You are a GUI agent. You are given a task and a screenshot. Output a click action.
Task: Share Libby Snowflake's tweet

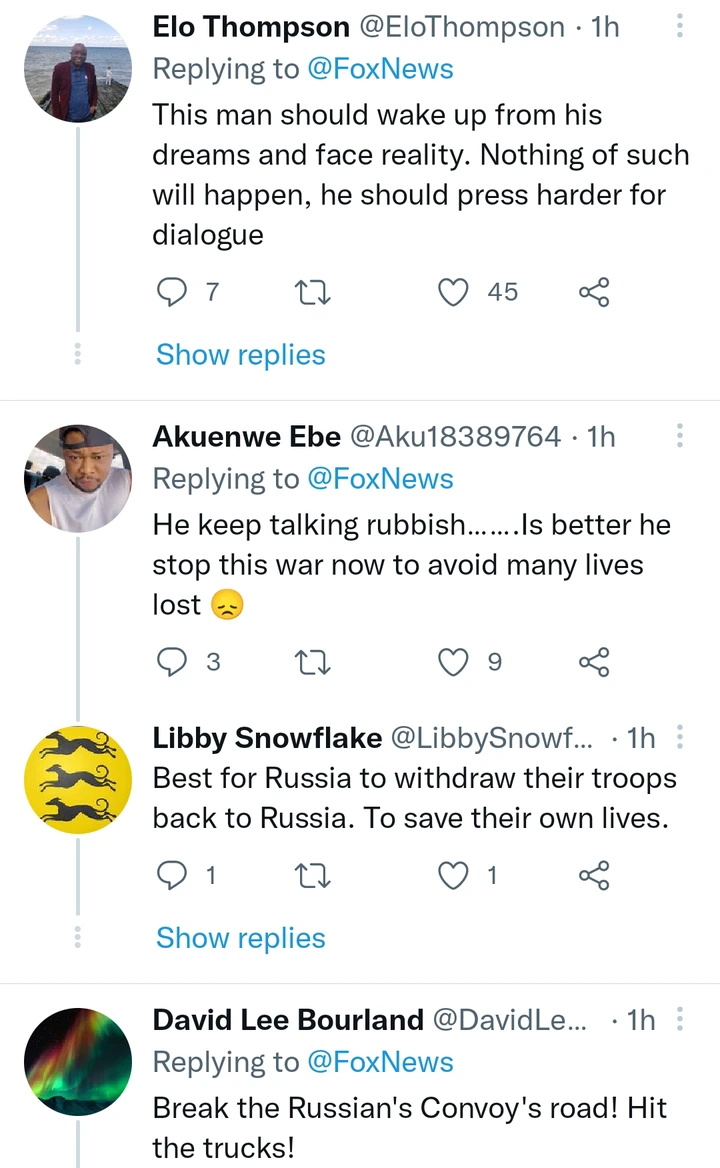pos(594,876)
